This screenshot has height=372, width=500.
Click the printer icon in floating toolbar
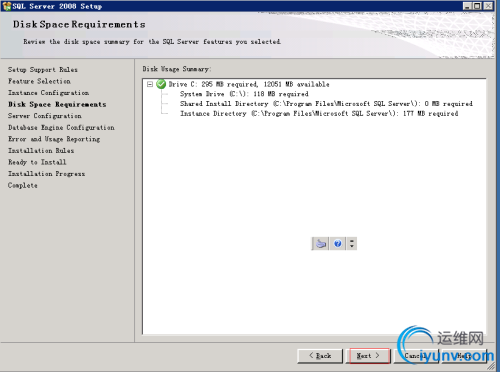321,244
